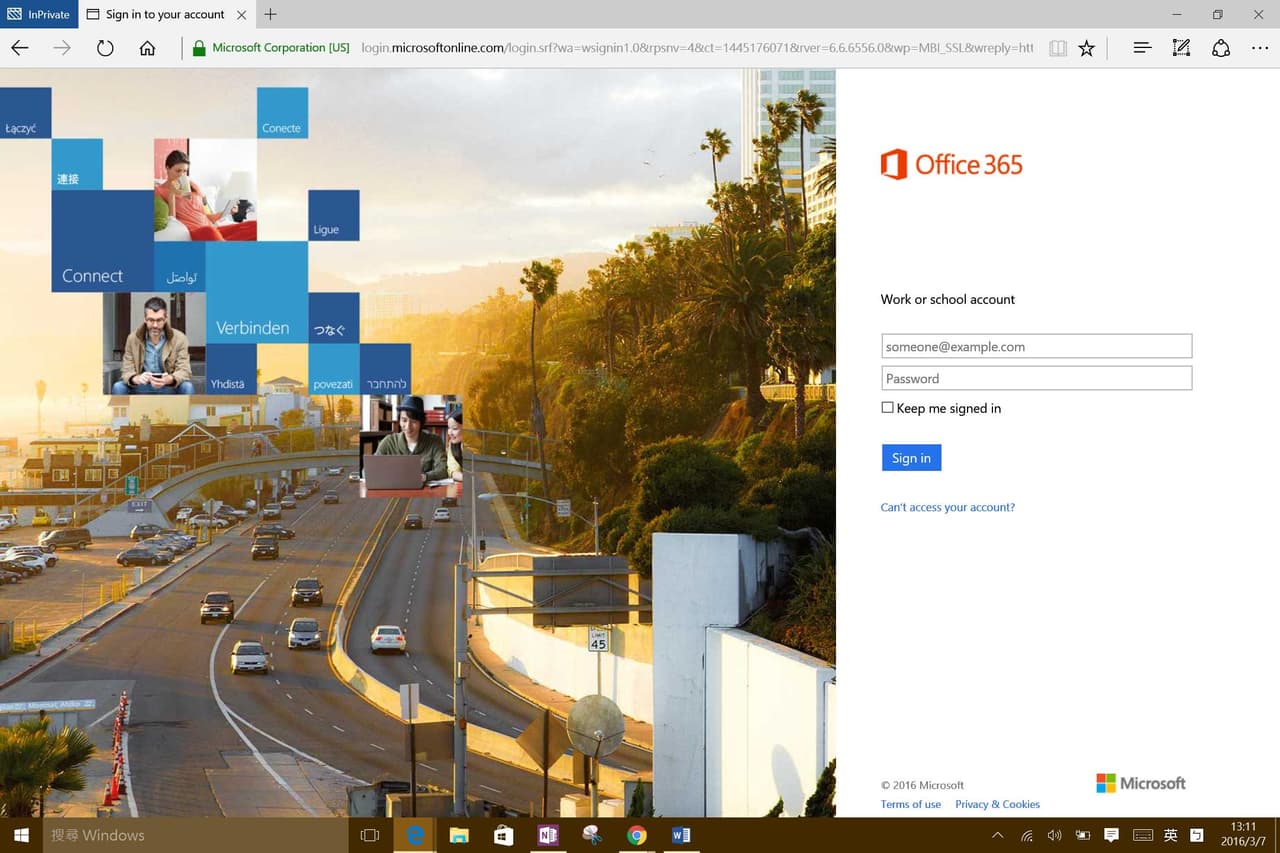Screen dimensions: 1280x853
Task: Open the Edge share icon
Action: click(x=1221, y=48)
